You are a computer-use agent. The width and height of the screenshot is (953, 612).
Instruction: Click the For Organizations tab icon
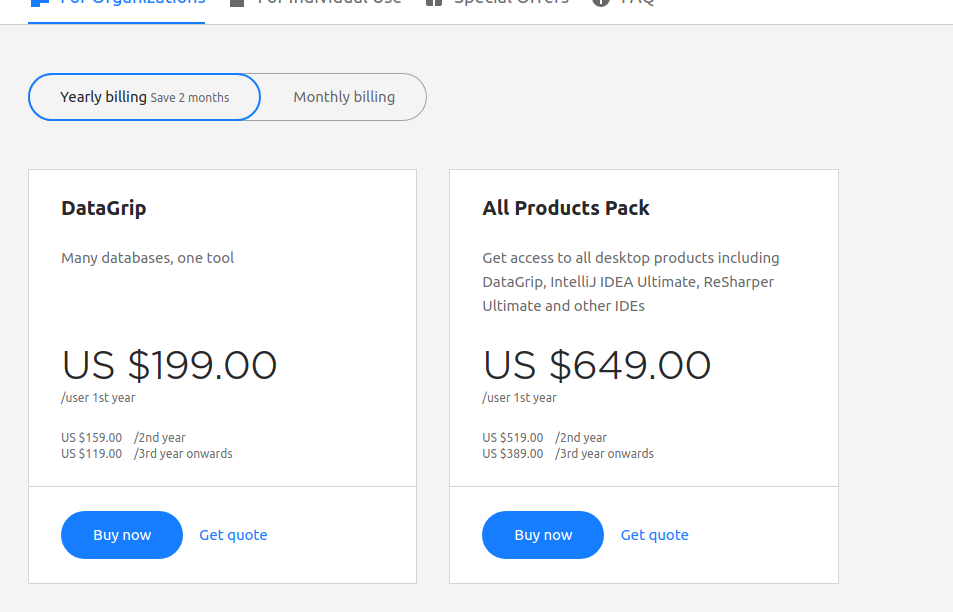39,3
